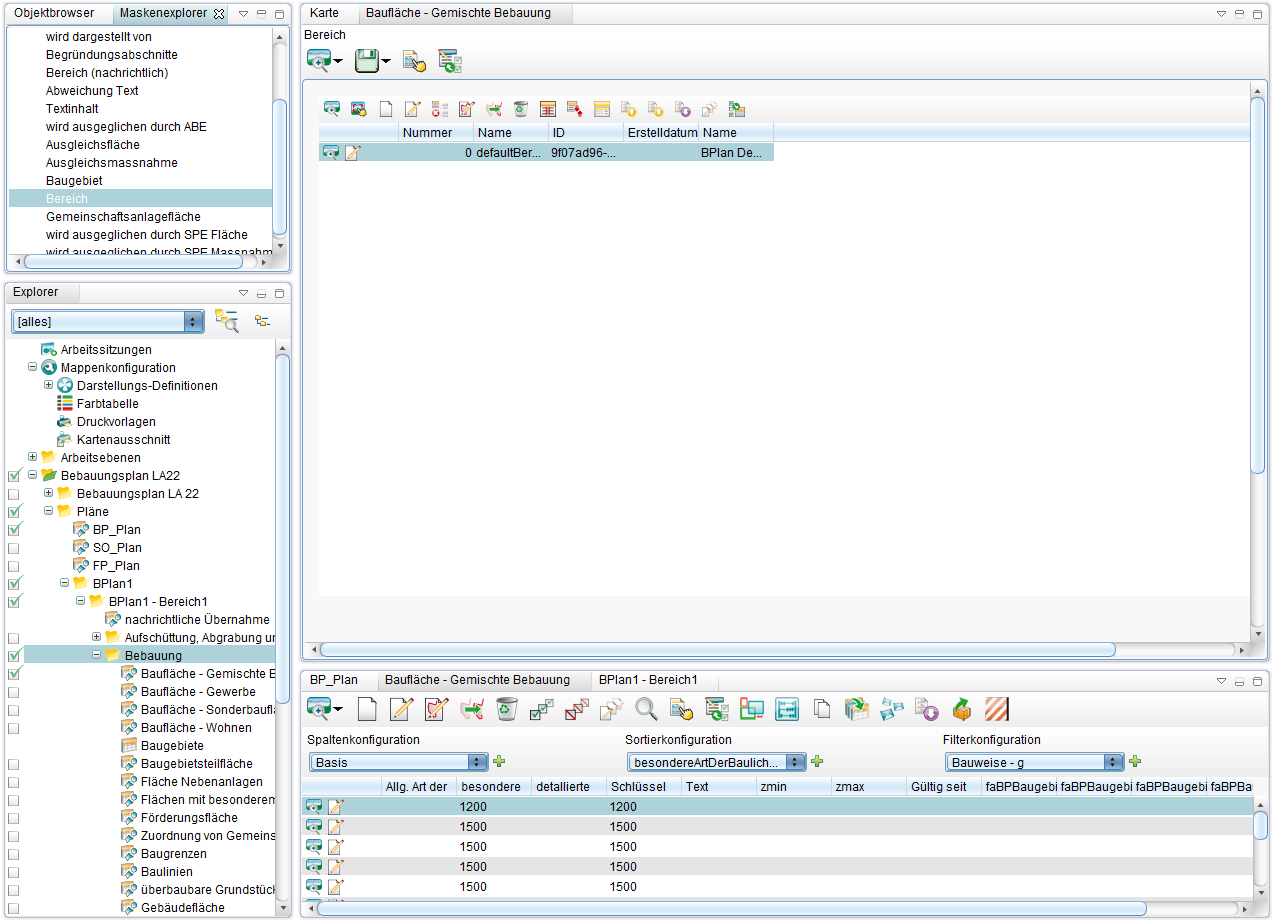Click the green plus next to Spaltenkonfiguration

(x=499, y=762)
